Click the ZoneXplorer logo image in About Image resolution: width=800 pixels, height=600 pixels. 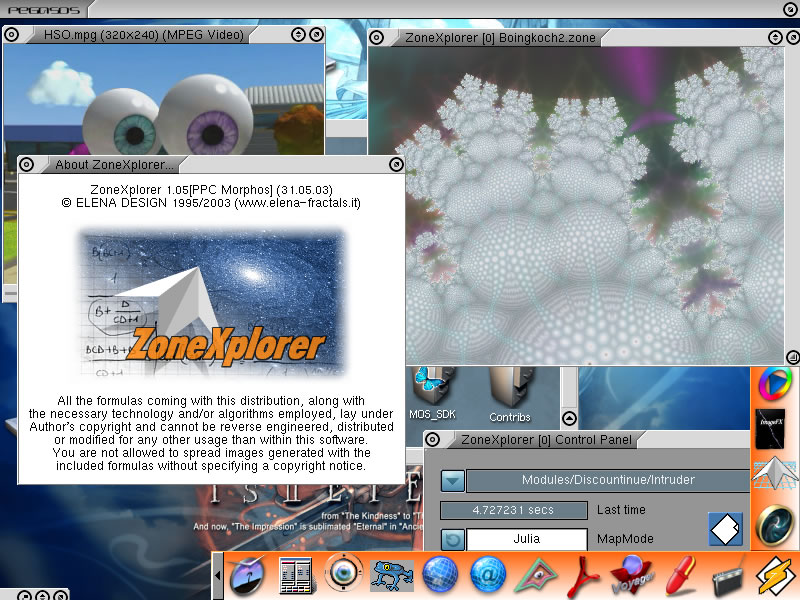211,303
